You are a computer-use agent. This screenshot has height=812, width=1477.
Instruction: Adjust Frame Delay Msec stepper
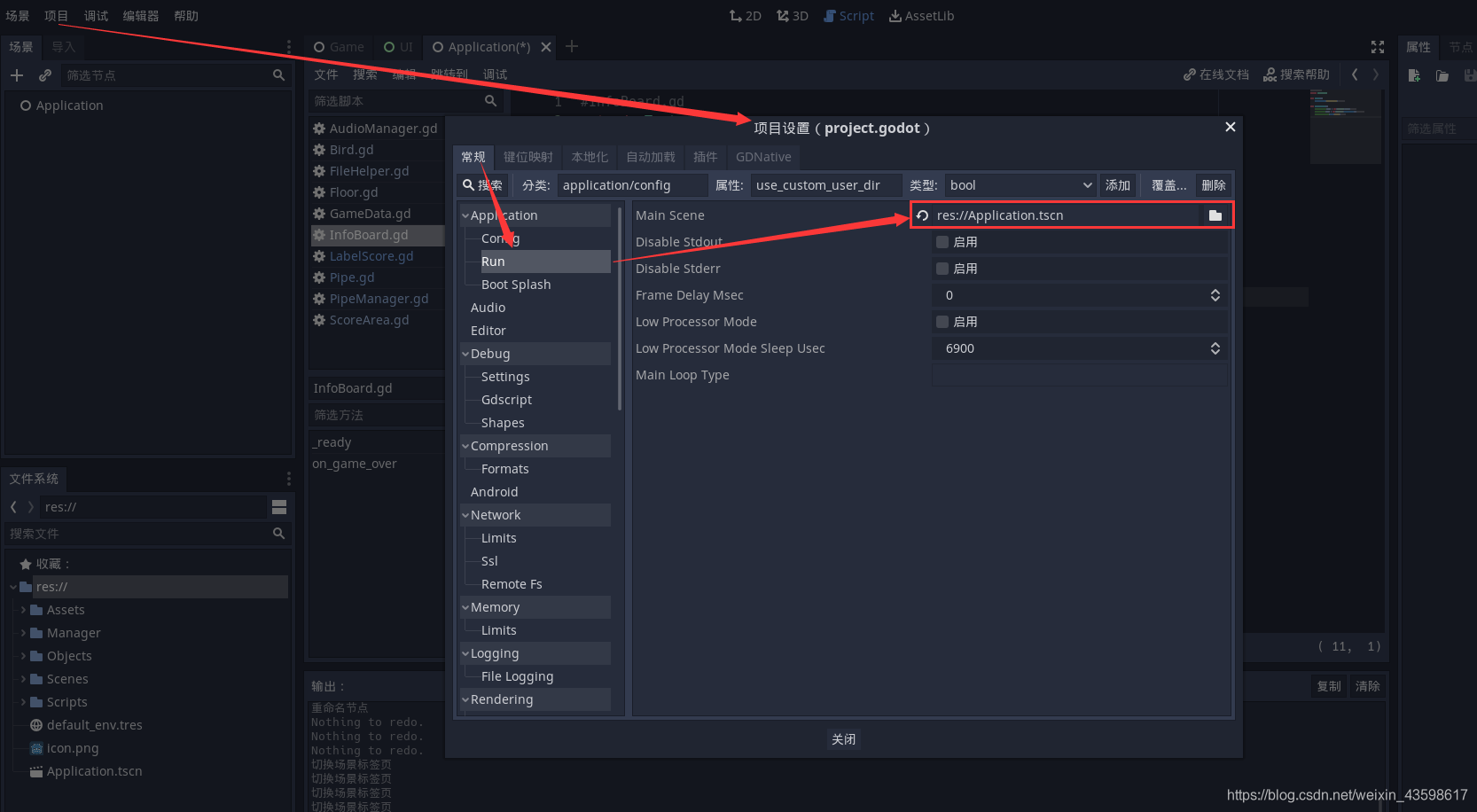point(1215,295)
